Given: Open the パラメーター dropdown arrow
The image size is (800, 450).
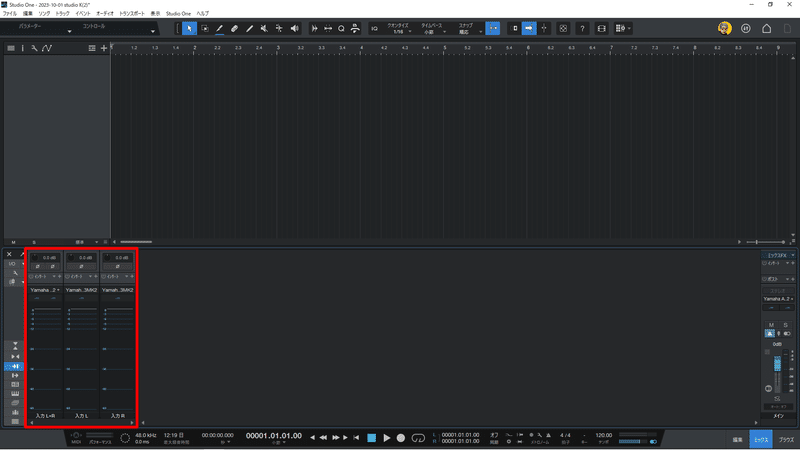Looking at the screenshot, I should point(69,32).
